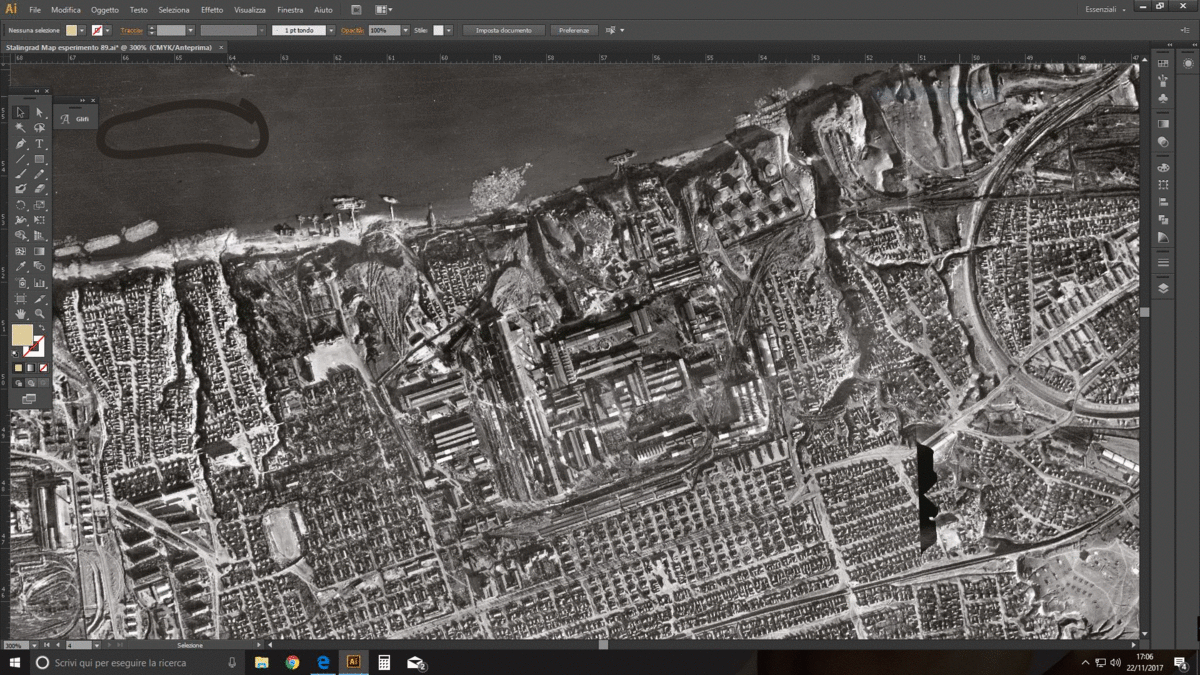Open the Symbols panel icon
The width and height of the screenshot is (1200, 675).
pyautogui.click(x=1163, y=99)
